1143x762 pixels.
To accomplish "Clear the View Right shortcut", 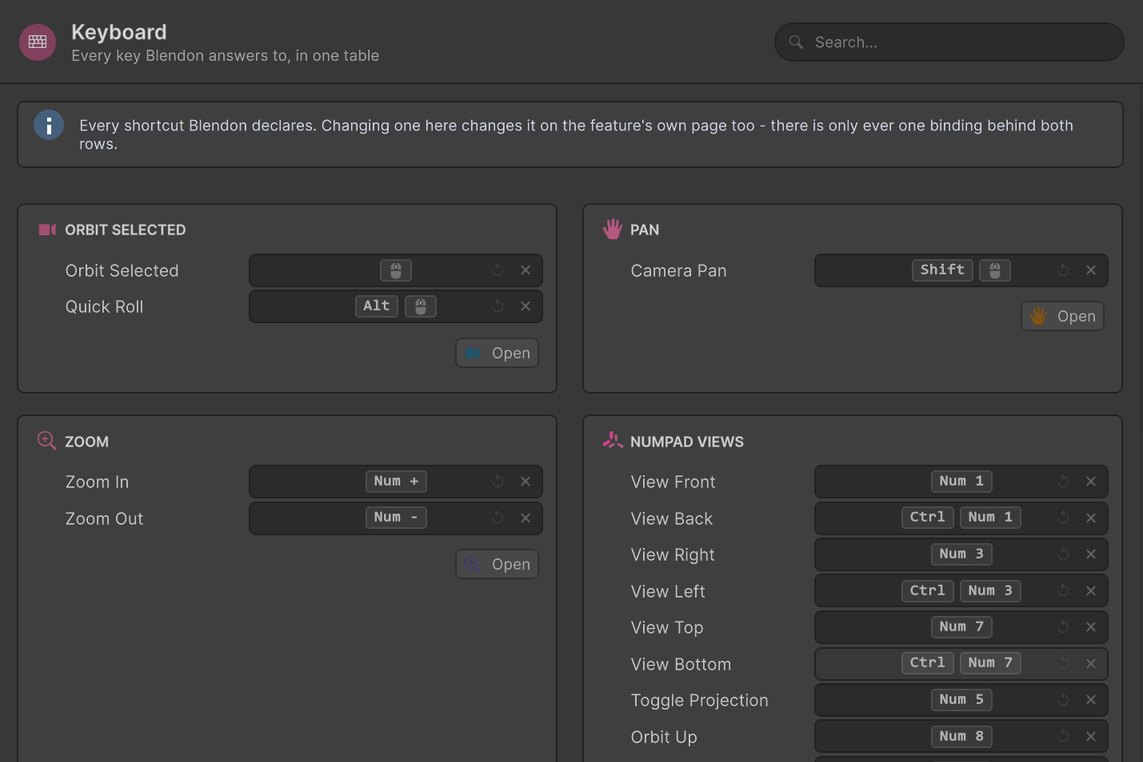I will point(1091,554).
